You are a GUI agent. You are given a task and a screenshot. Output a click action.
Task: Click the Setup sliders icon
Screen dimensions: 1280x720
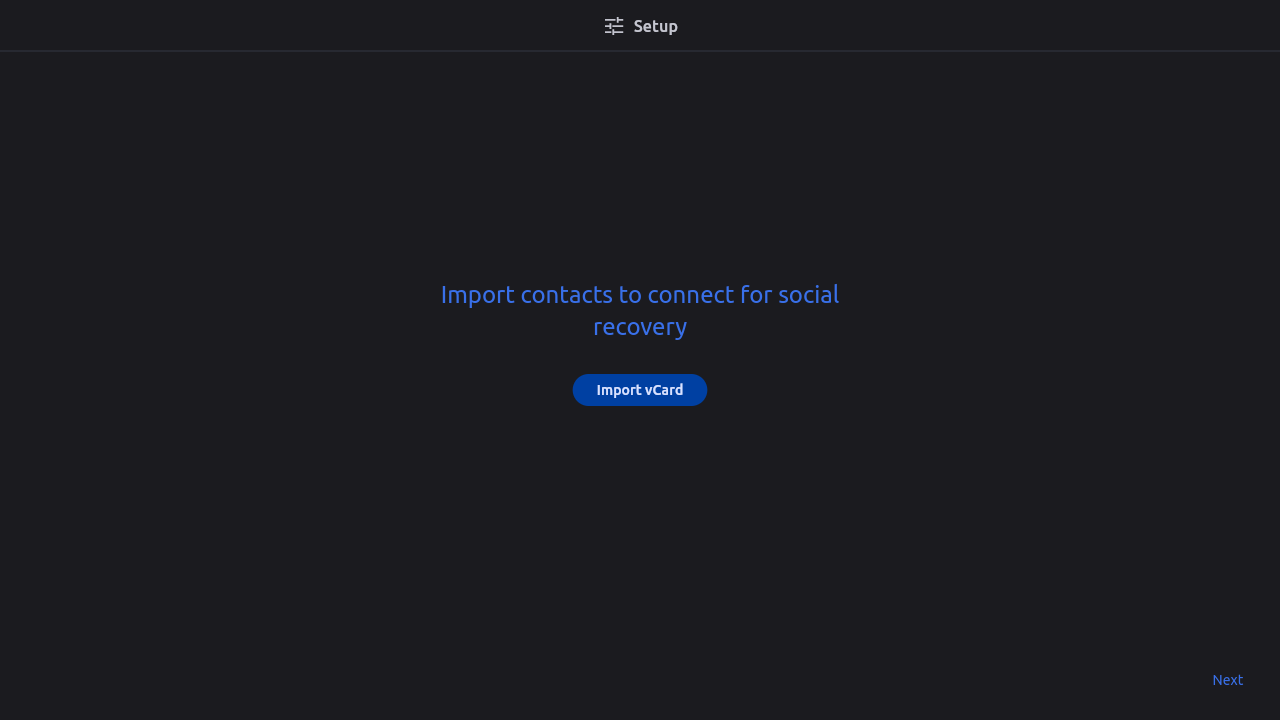pos(614,26)
